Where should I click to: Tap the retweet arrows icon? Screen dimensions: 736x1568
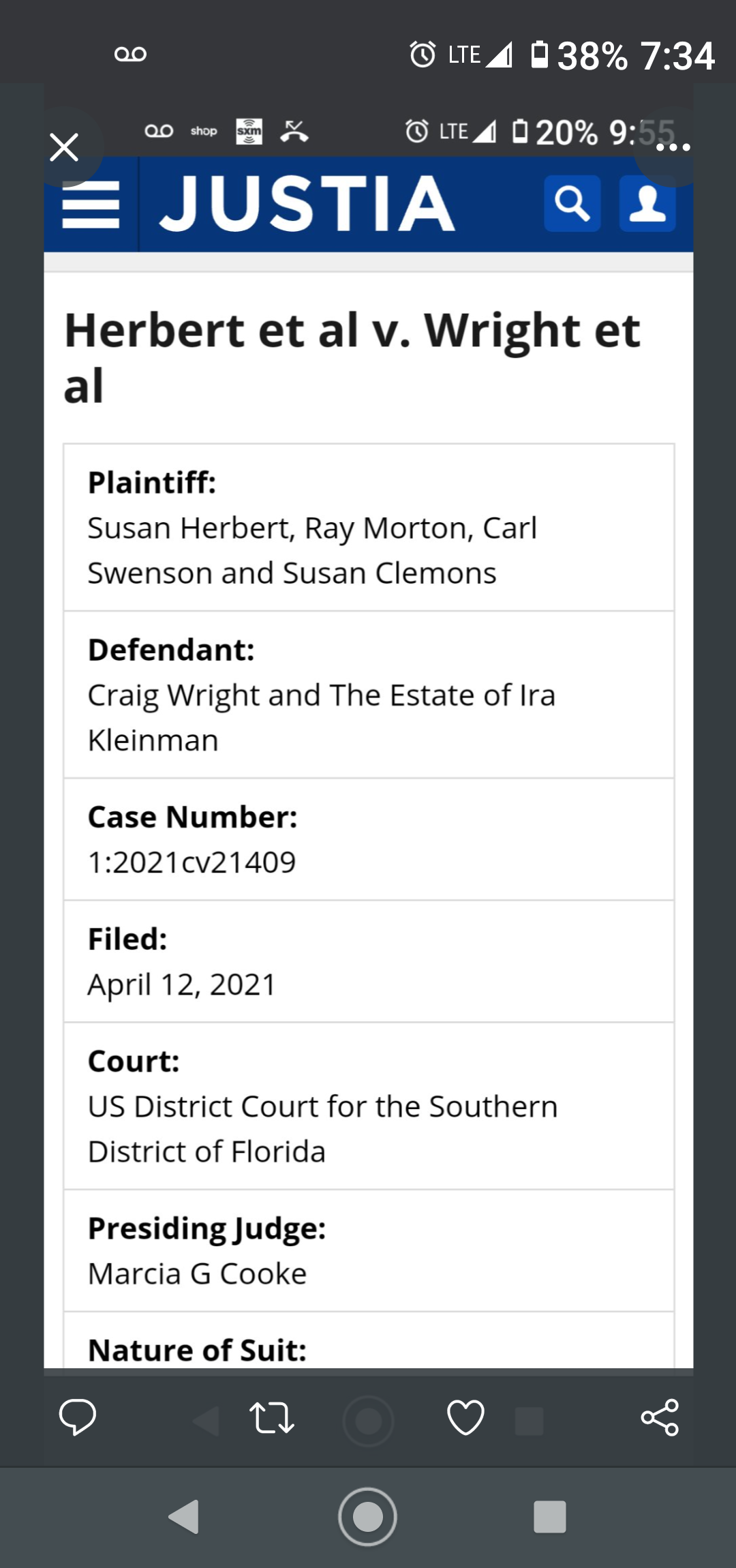click(x=271, y=1418)
